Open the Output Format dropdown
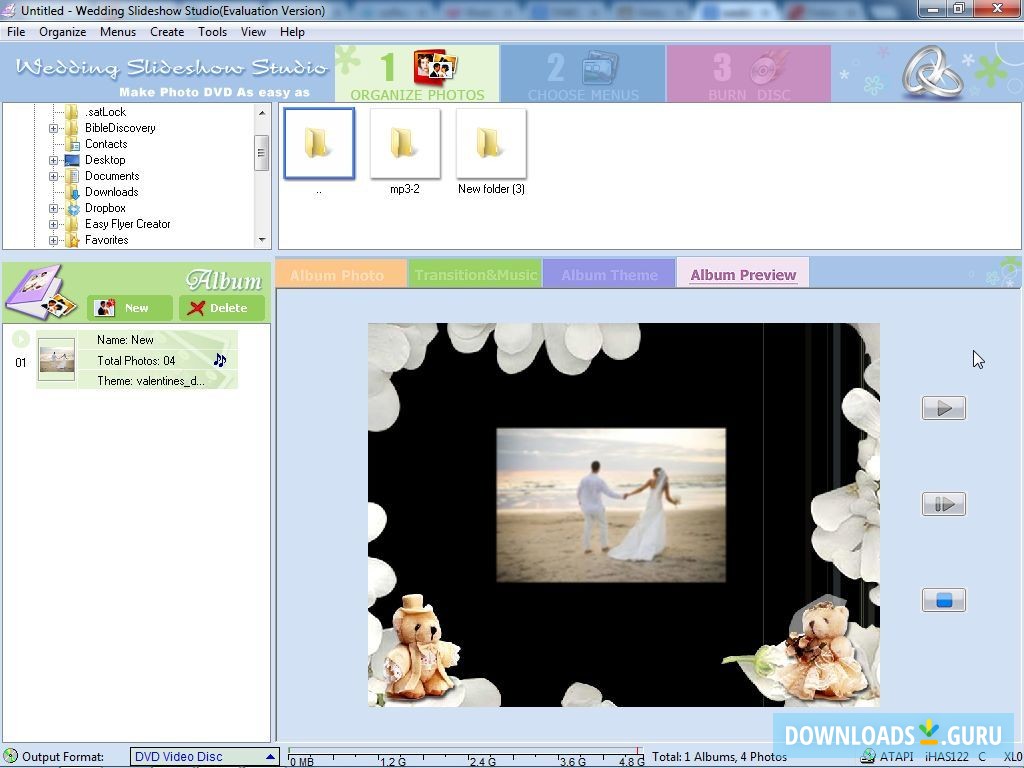The width and height of the screenshot is (1024, 768). tap(270, 757)
